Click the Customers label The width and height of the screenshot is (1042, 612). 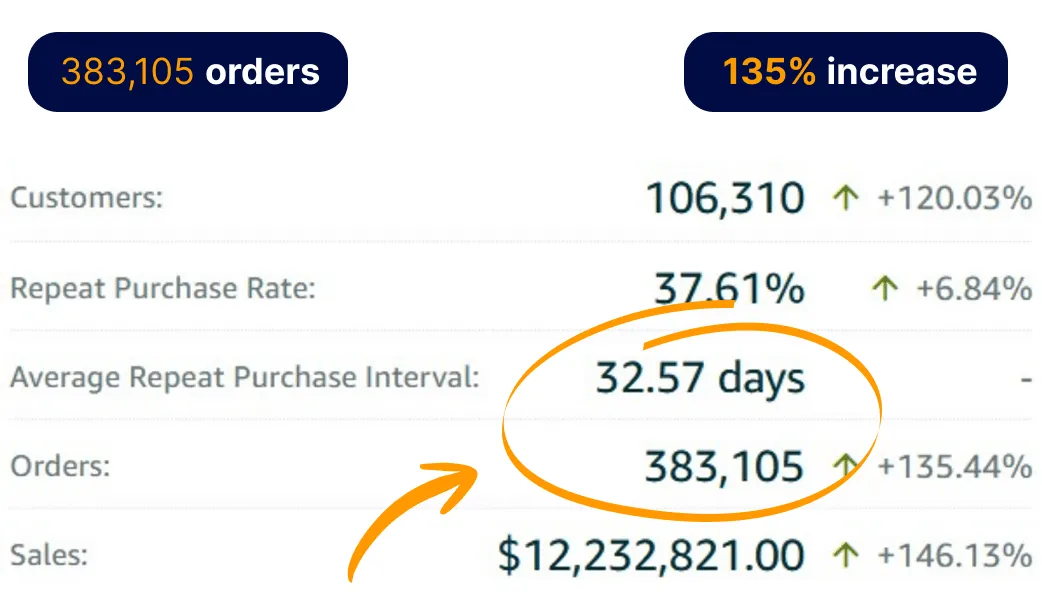click(86, 198)
